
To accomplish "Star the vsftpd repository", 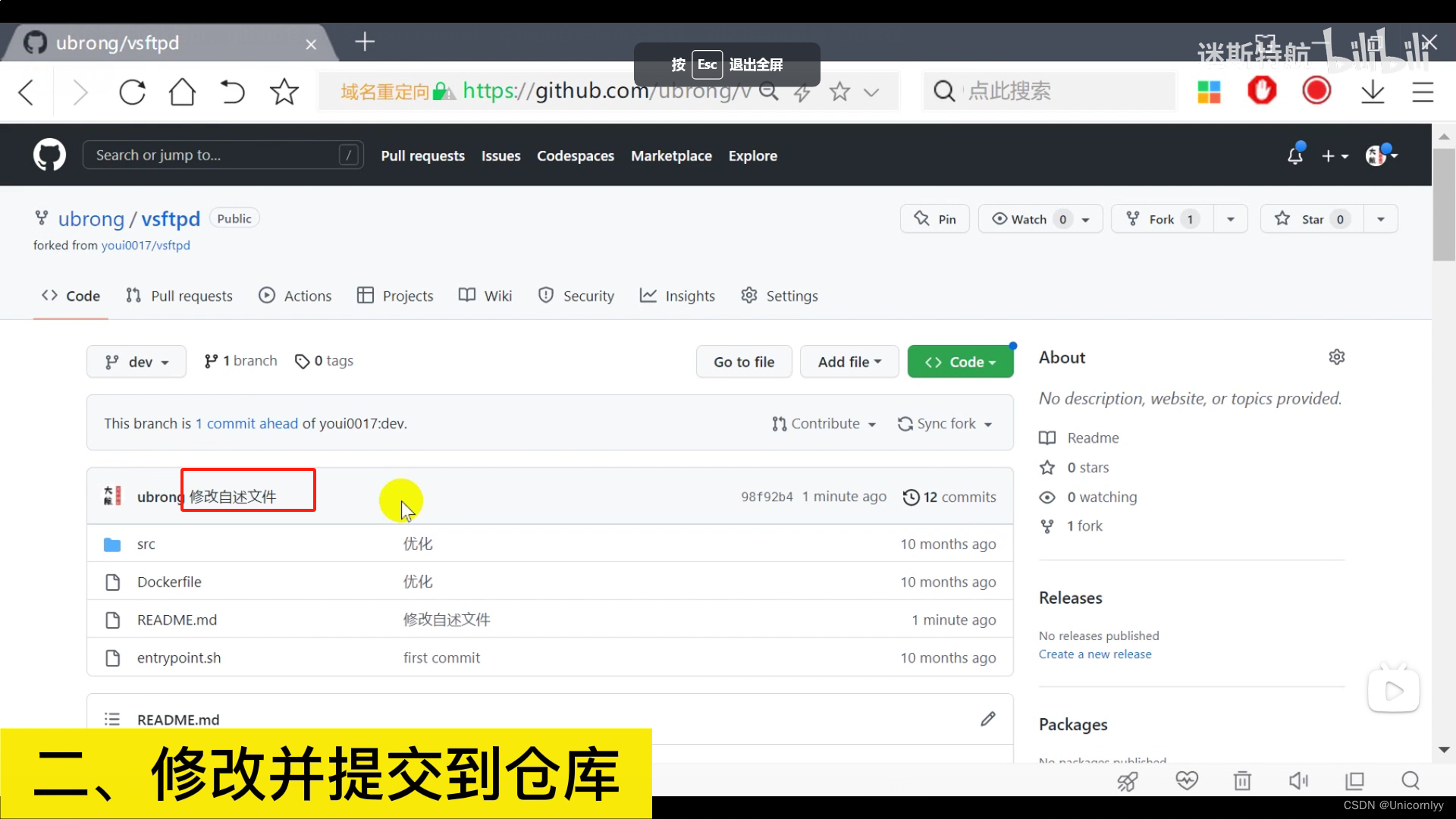I will pos(1312,218).
